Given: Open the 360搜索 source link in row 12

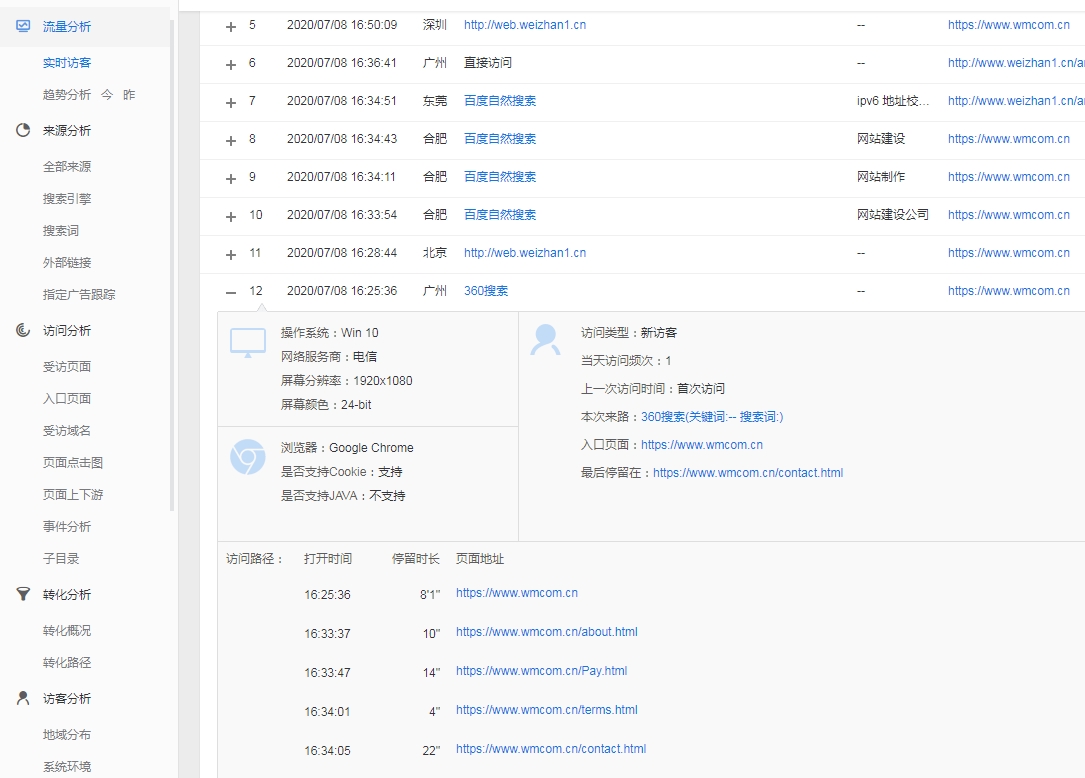Looking at the screenshot, I should [486, 291].
